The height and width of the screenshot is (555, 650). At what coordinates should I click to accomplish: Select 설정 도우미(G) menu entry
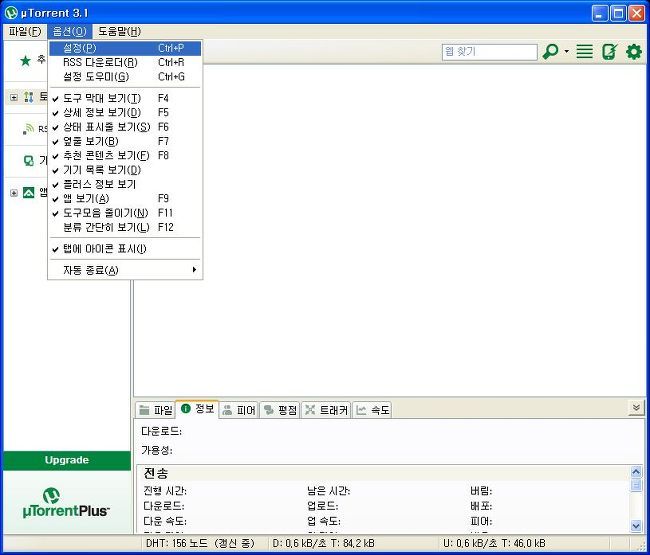point(125,77)
